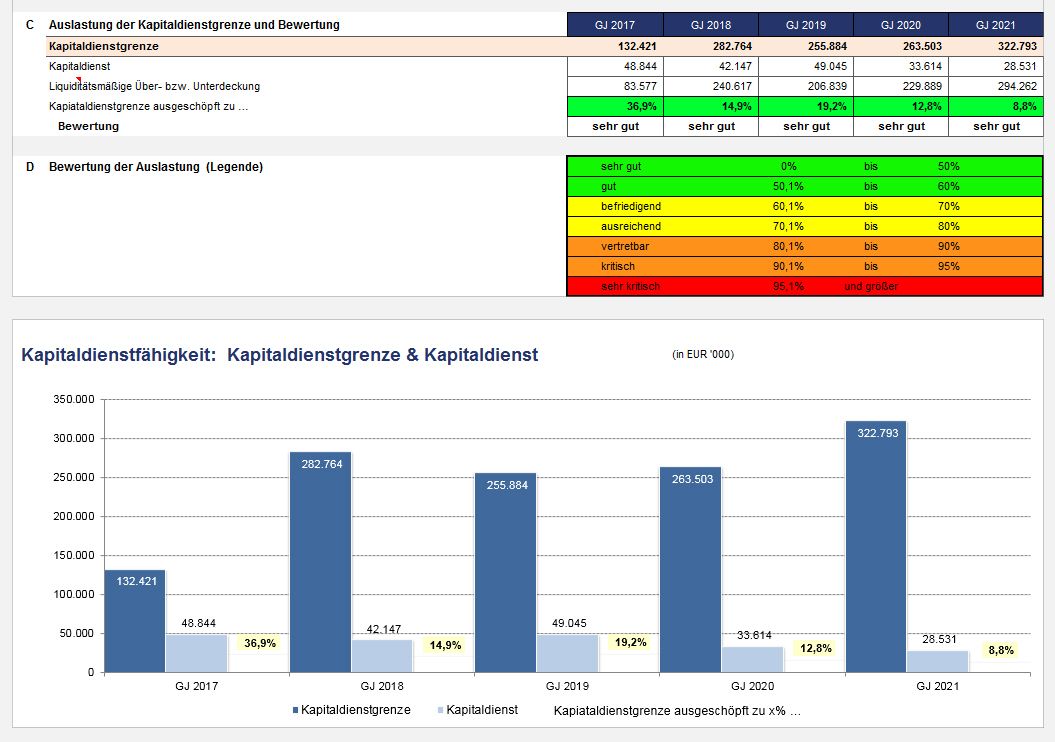Select the tall GJ 2021 dark blue bar
The width and height of the screenshot is (1055, 742).
875,550
